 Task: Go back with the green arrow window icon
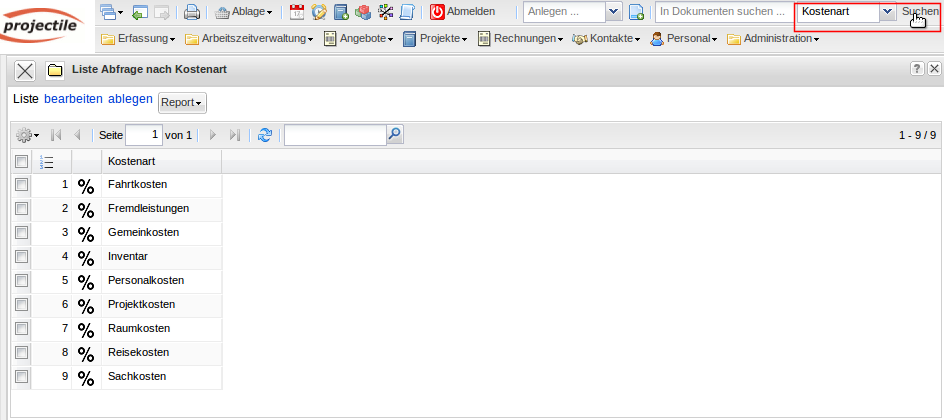point(139,11)
